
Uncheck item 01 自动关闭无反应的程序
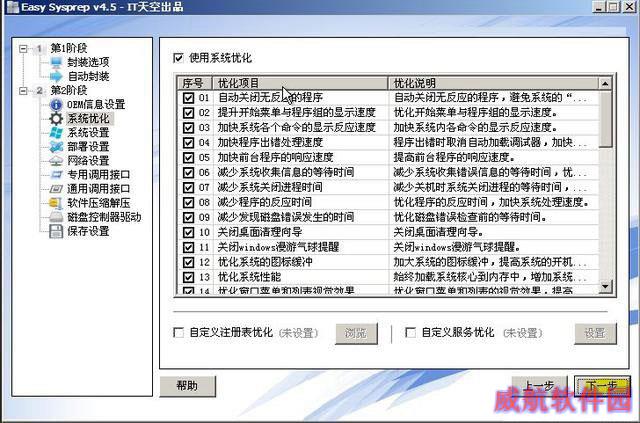pyautogui.click(x=188, y=98)
